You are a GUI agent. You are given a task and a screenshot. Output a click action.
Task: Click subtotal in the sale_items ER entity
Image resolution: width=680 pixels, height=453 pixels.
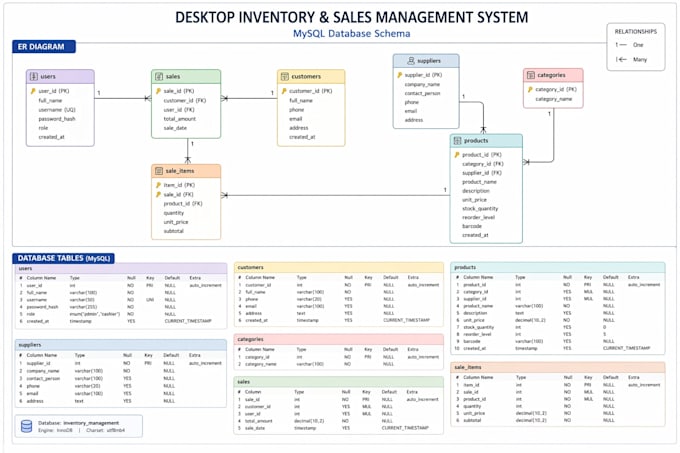click(x=173, y=231)
